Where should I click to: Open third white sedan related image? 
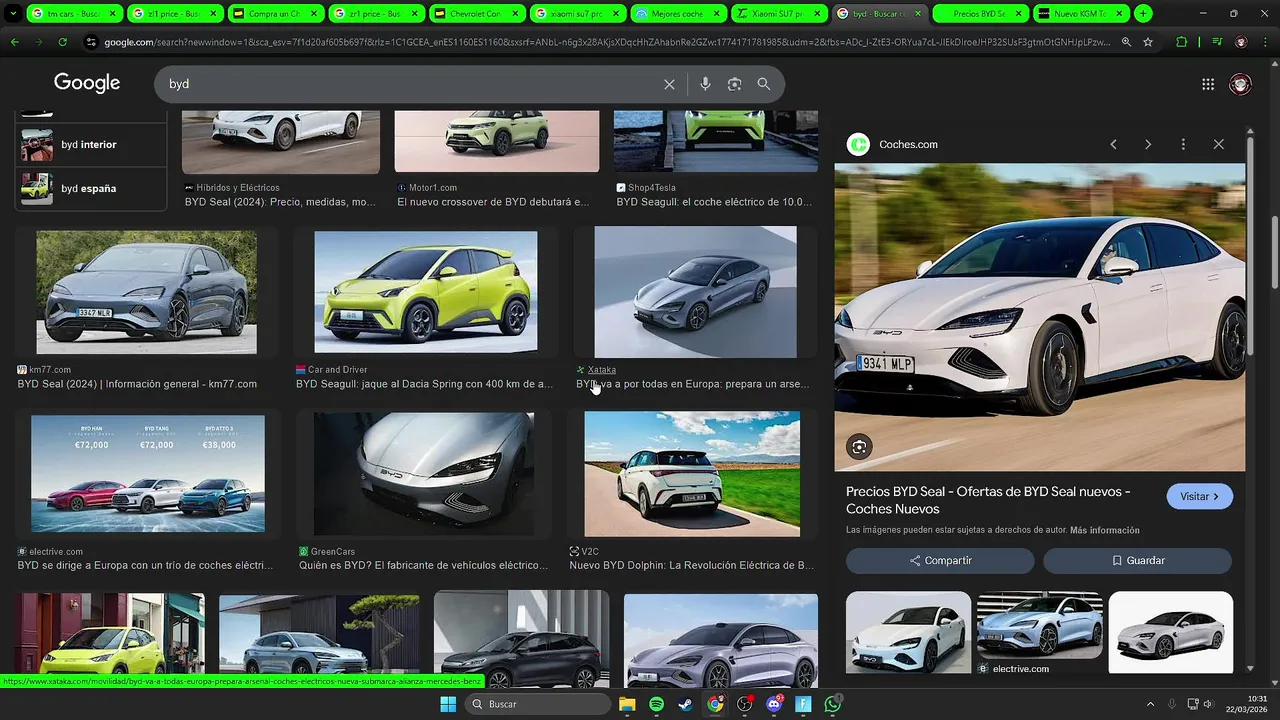point(1170,632)
